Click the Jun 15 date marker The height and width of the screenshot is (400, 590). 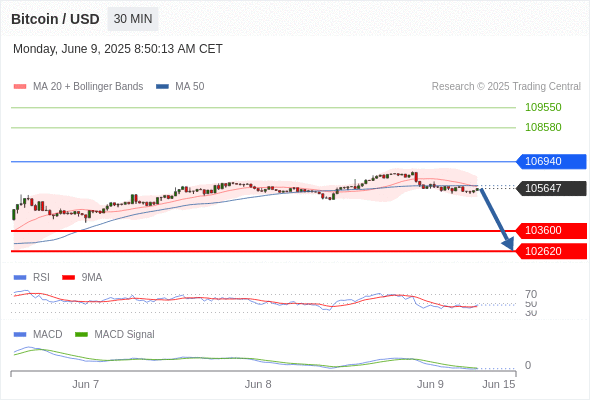499,384
